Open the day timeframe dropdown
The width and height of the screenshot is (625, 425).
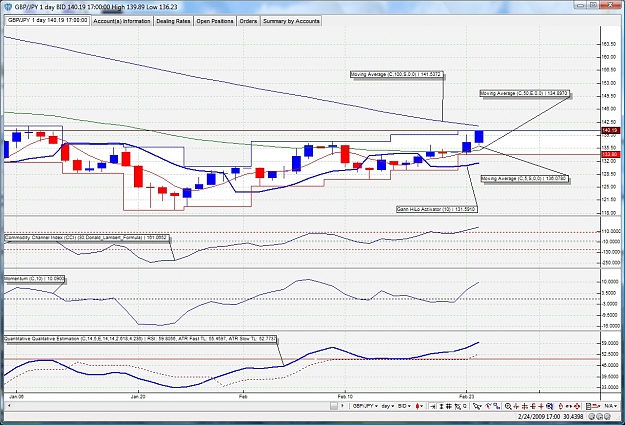point(387,406)
